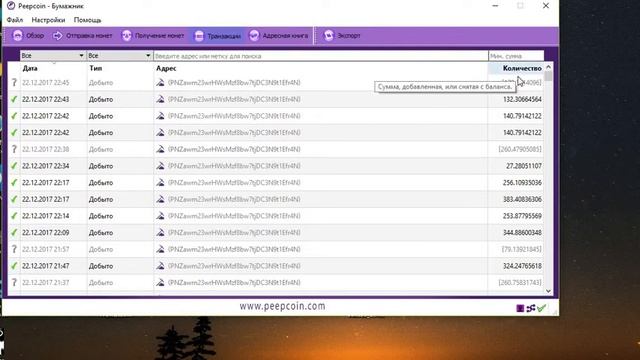Click the green checkmark in status bar
The width and height of the screenshot is (640, 360).
click(x=541, y=308)
